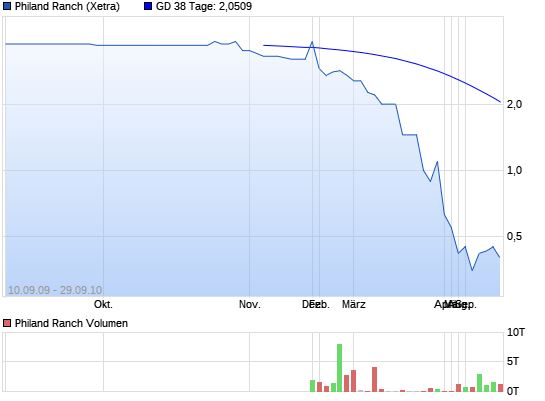Click the tallest green volume bar

(x=340, y=368)
